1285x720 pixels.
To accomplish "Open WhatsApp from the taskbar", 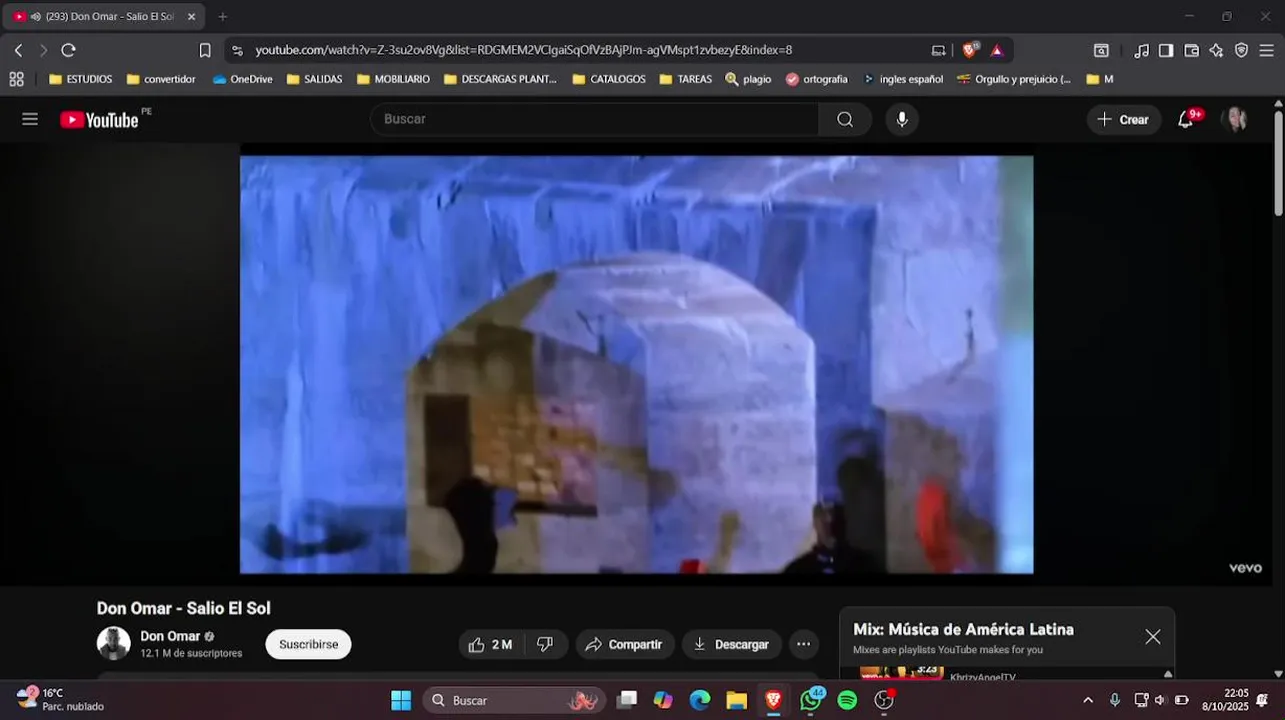I will point(811,700).
